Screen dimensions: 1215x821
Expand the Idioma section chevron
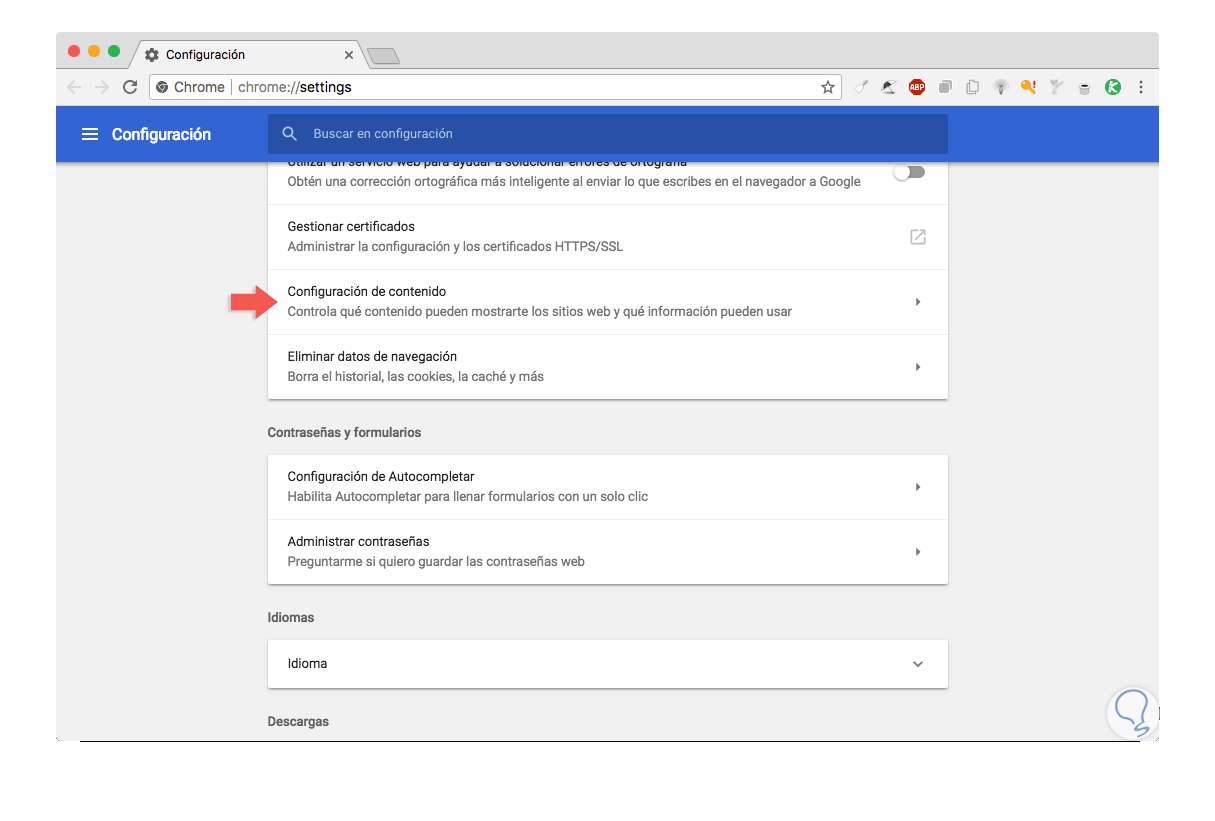coord(918,664)
